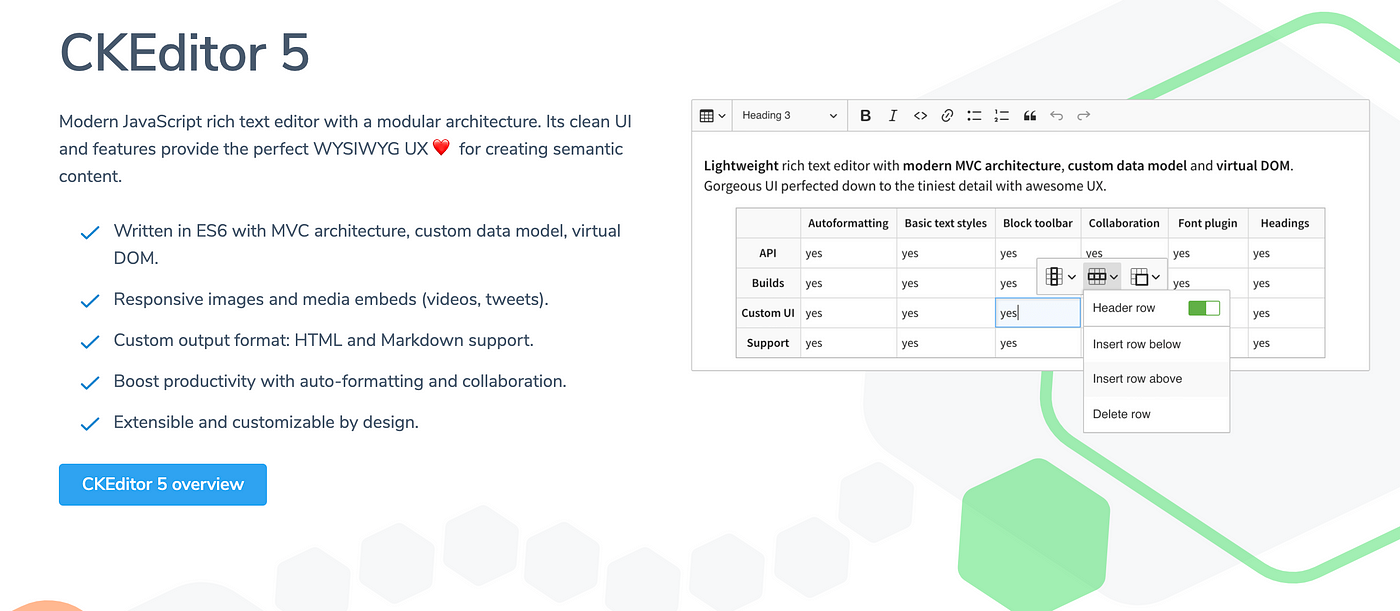1400x611 pixels.
Task: Click Extensible and customizable by design text
Action: pos(266,422)
